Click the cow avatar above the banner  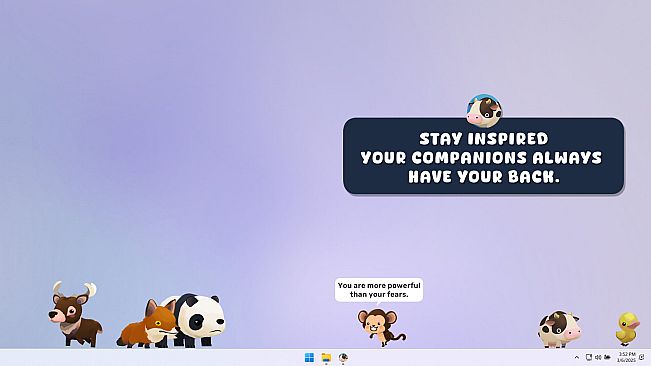[484, 111]
